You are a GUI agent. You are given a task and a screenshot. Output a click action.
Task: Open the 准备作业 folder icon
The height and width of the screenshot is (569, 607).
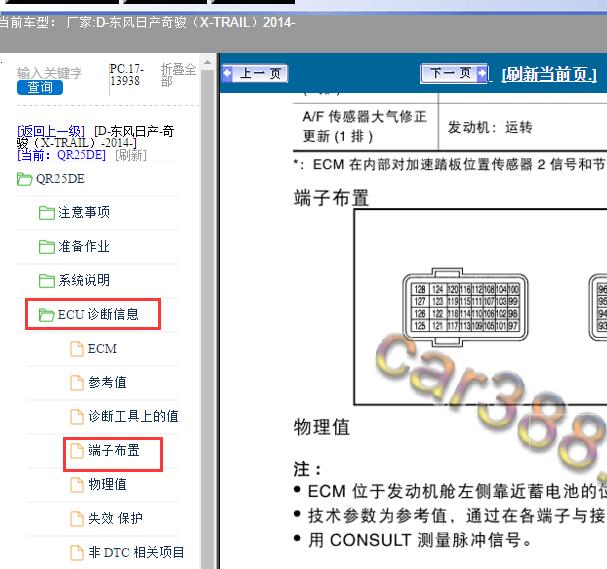47,247
